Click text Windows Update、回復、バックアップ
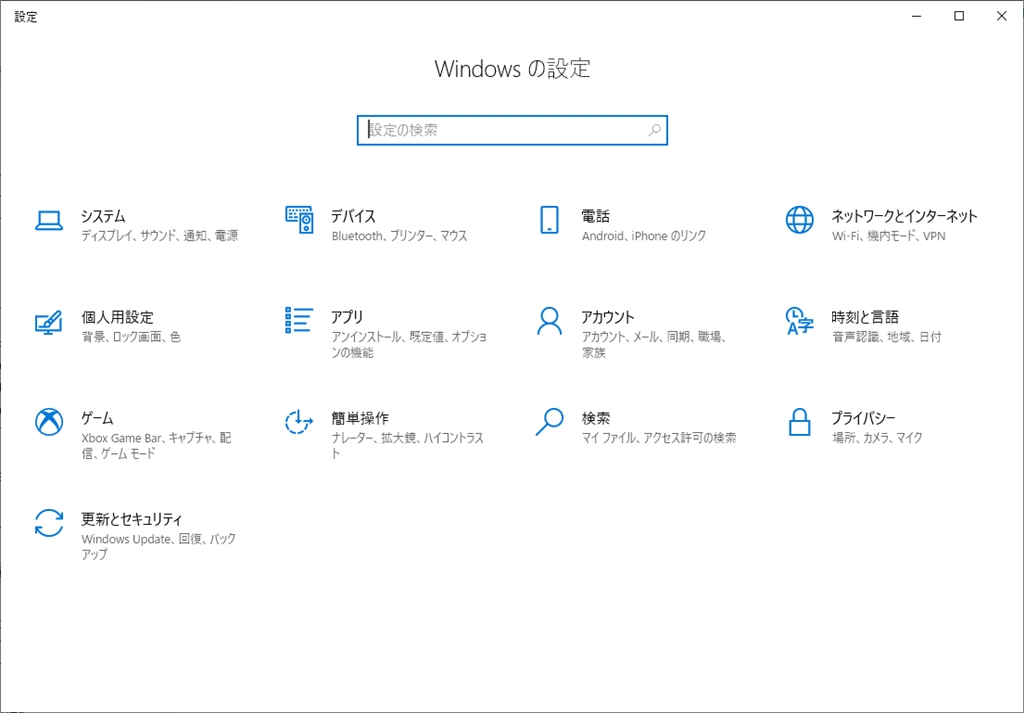 tap(159, 547)
